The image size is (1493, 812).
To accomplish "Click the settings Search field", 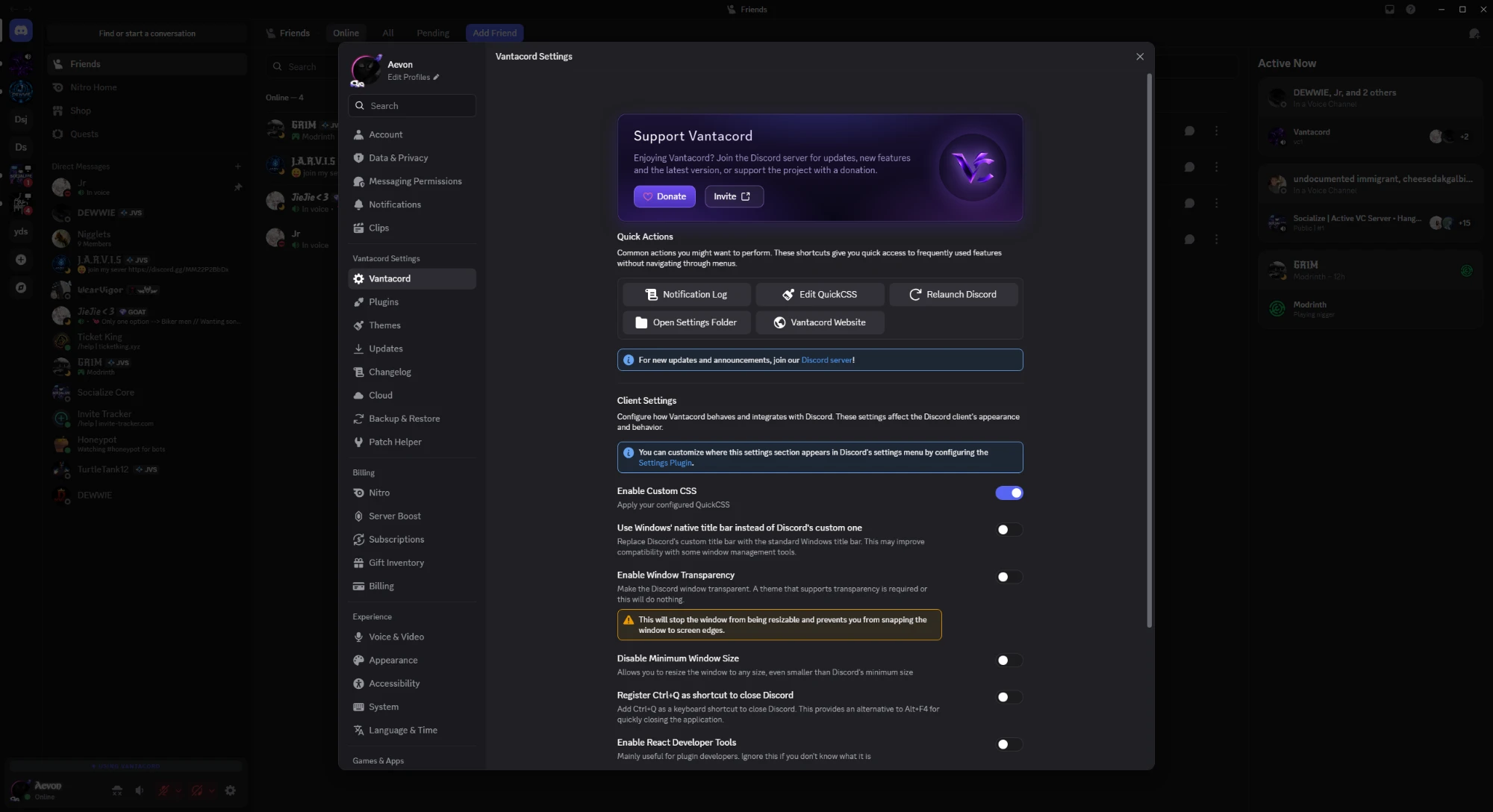I will click(x=411, y=105).
